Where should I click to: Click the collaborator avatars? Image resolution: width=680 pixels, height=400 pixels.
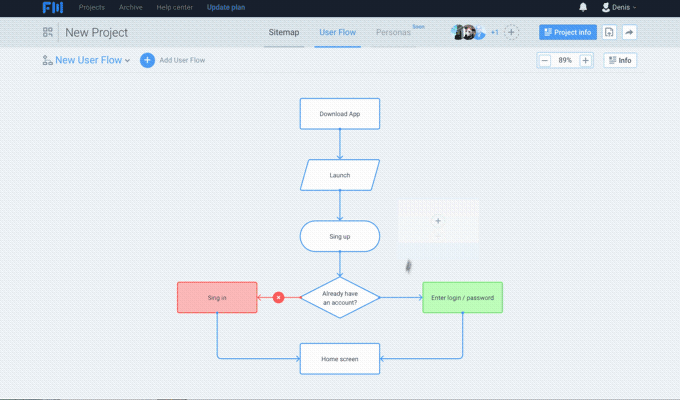tap(468, 32)
